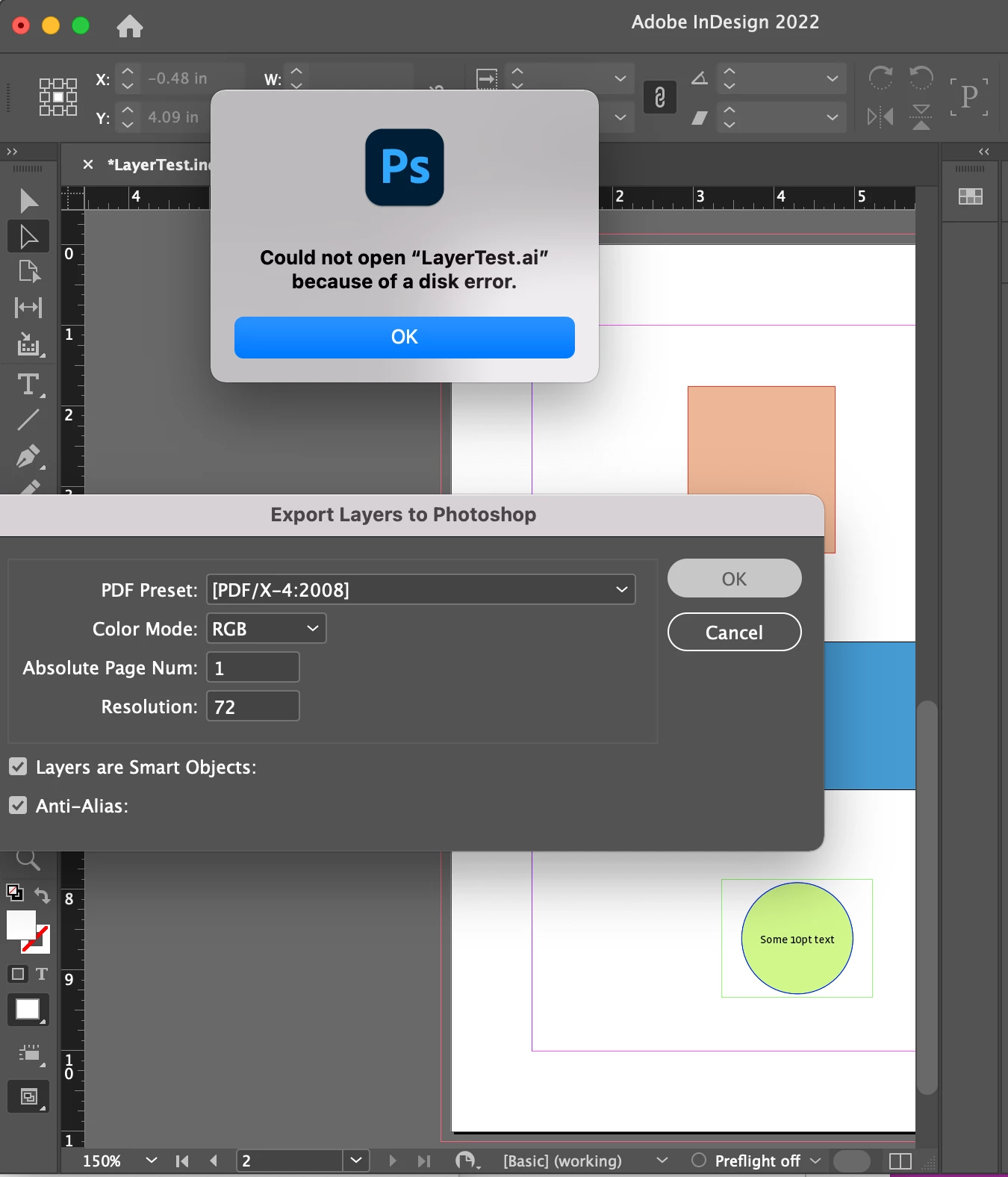This screenshot has height=1177, width=1008.
Task: Open the Color Mode RGB dropdown
Action: point(266,628)
